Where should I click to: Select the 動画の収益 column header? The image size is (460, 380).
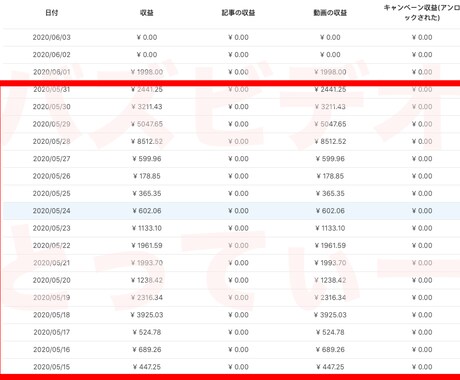click(x=330, y=13)
